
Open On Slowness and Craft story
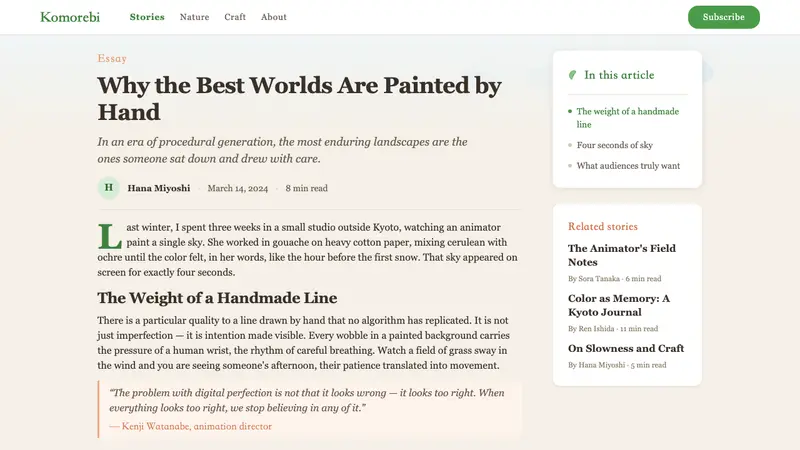coord(626,348)
